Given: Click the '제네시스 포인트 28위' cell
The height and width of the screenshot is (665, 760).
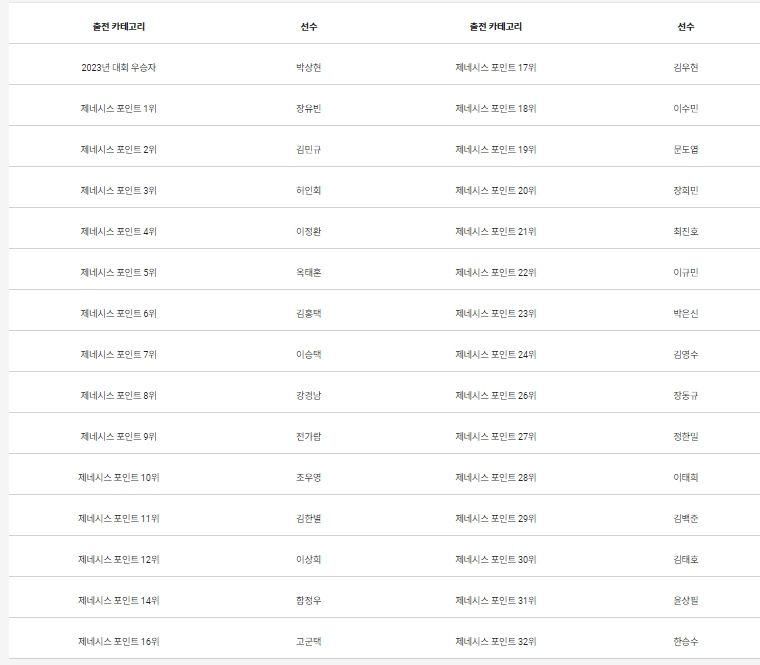Looking at the screenshot, I should [496, 477].
